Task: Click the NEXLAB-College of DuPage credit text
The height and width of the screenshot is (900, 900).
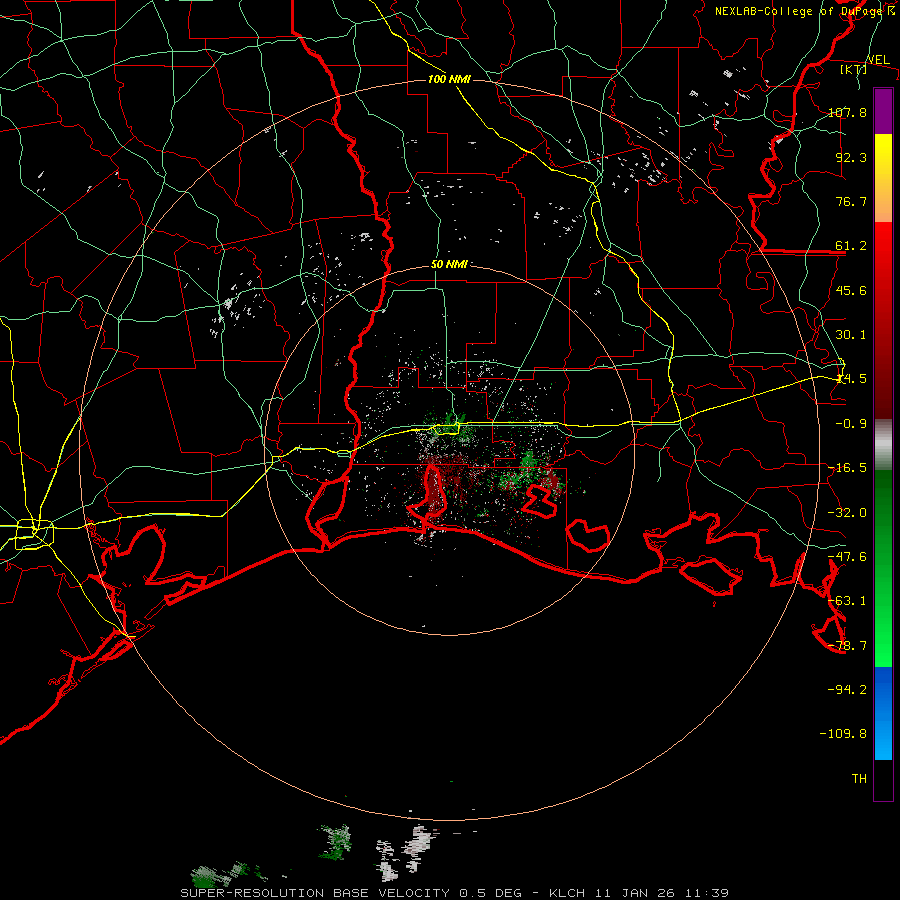Action: [804, 11]
